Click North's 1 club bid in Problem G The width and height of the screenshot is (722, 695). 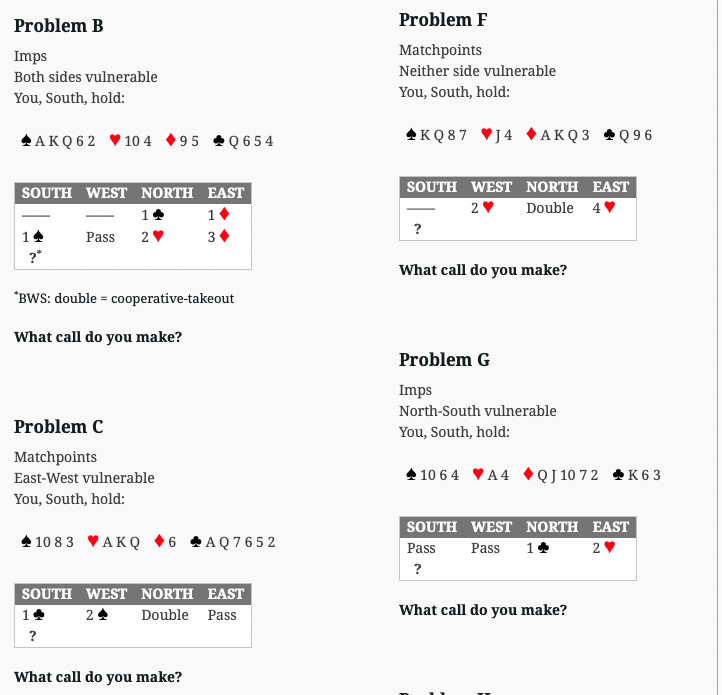(x=537, y=548)
